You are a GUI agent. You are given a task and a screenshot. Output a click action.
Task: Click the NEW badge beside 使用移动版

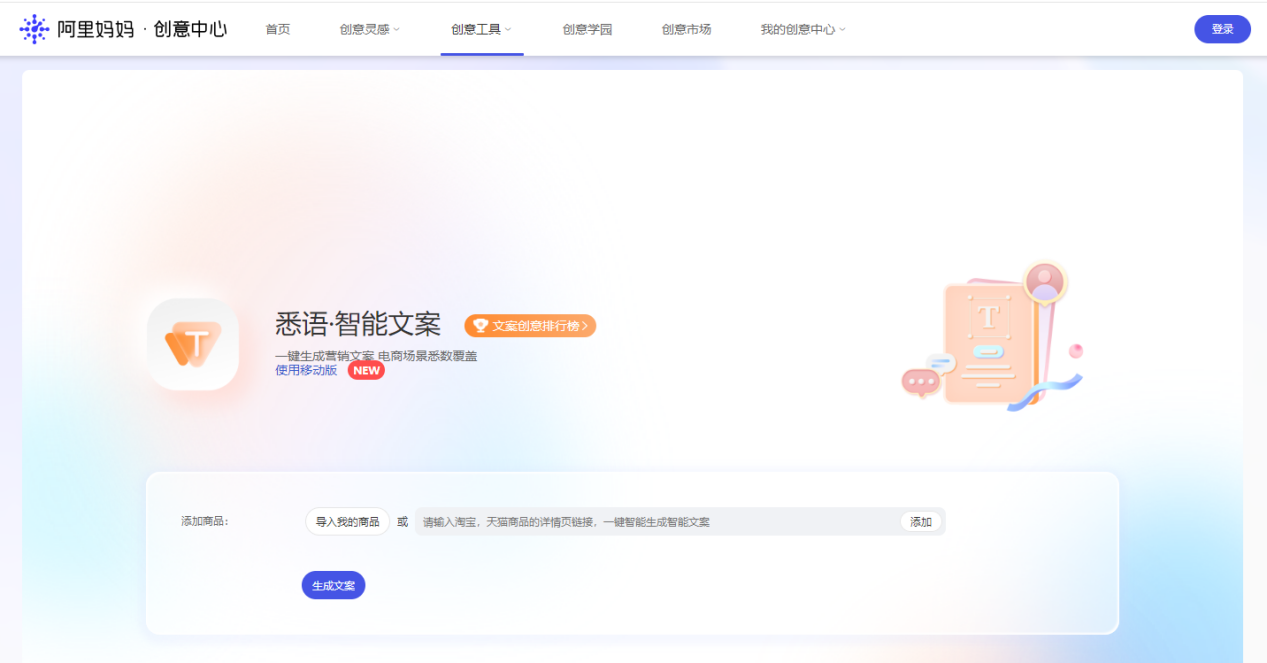pos(366,370)
